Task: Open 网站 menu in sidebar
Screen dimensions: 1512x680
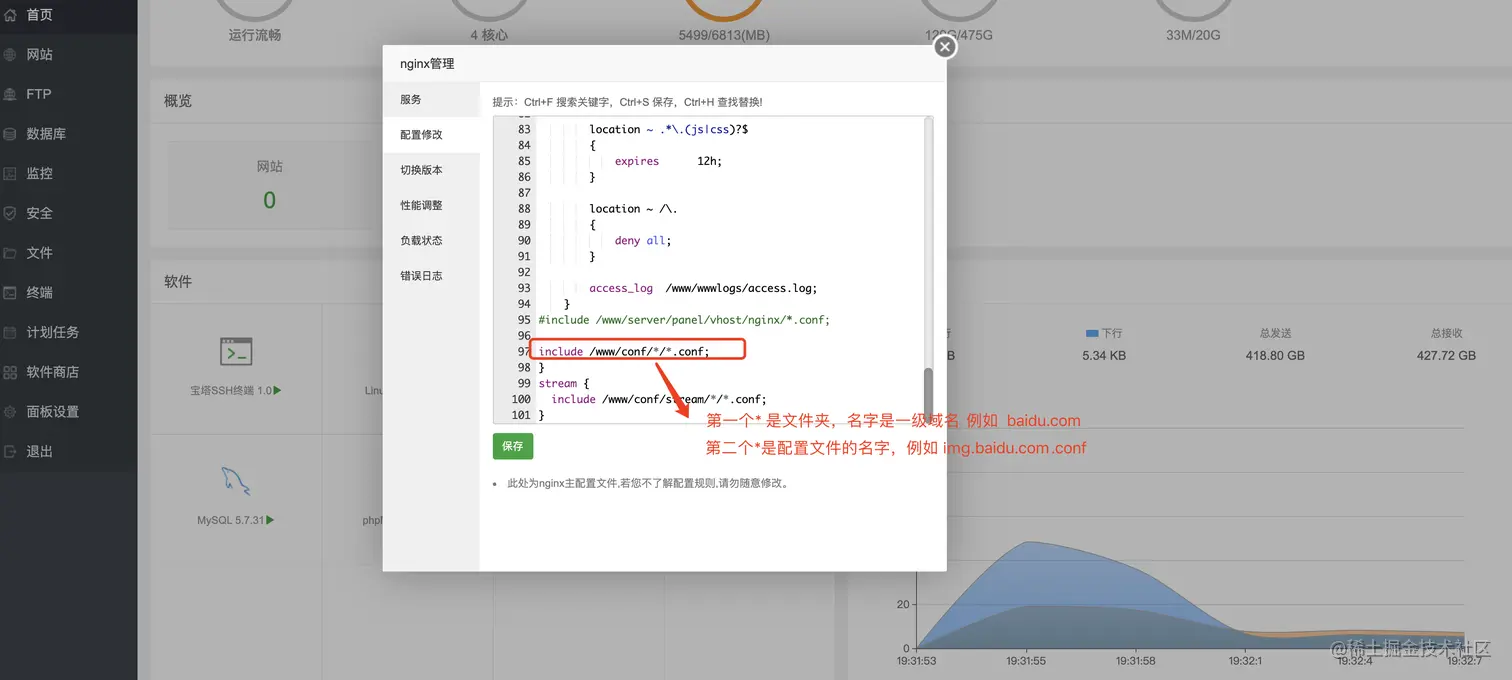Action: 40,55
